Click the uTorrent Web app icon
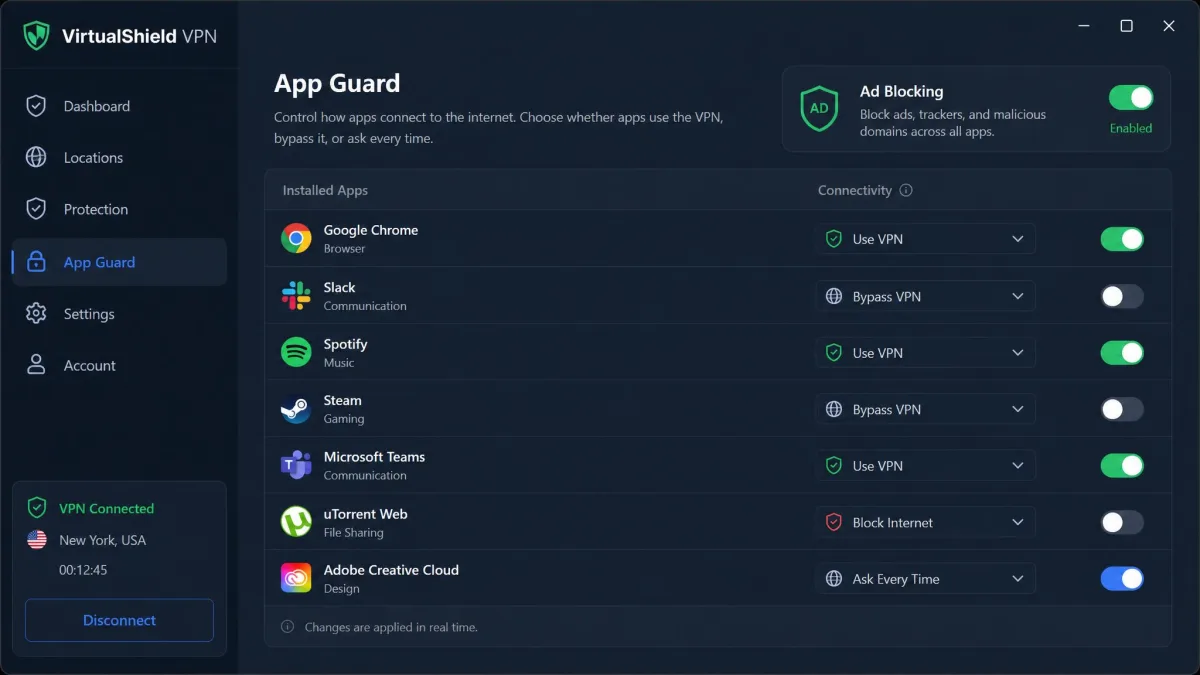This screenshot has width=1200, height=675. [296, 522]
